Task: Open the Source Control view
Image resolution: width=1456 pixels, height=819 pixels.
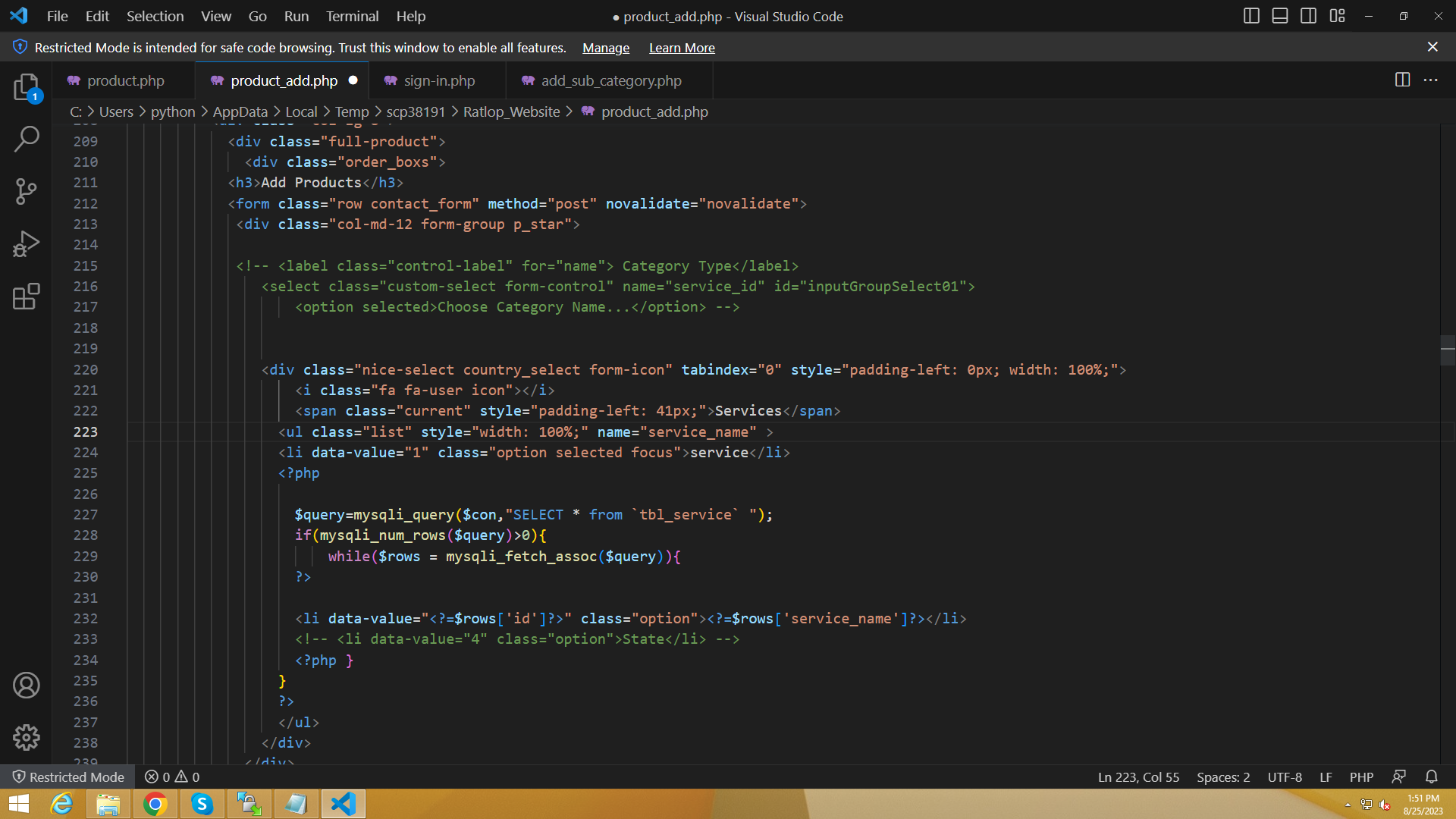Action: pyautogui.click(x=27, y=191)
